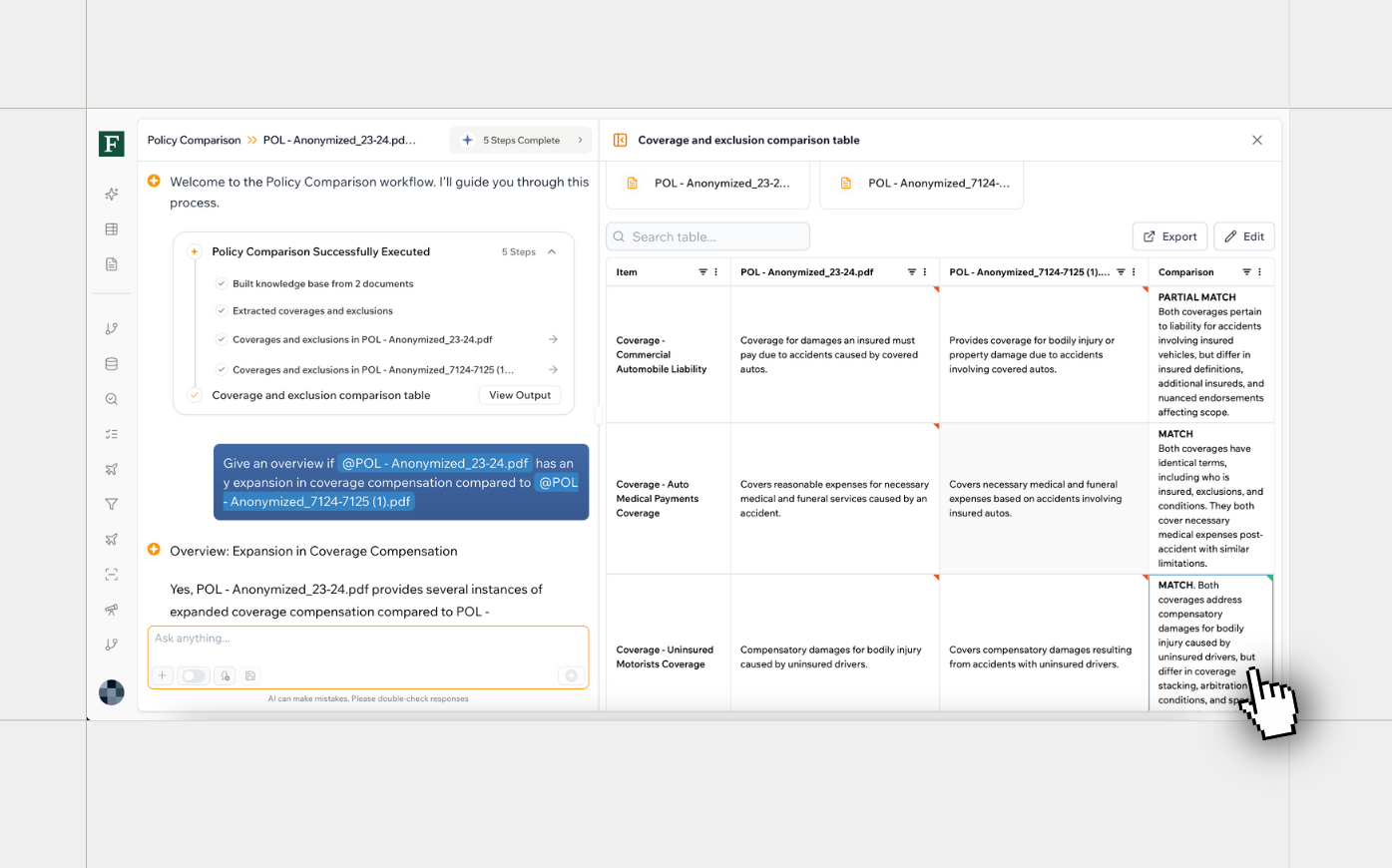Focus the Search table field
Image resolution: width=1392 pixels, height=868 pixels.
coord(707,236)
